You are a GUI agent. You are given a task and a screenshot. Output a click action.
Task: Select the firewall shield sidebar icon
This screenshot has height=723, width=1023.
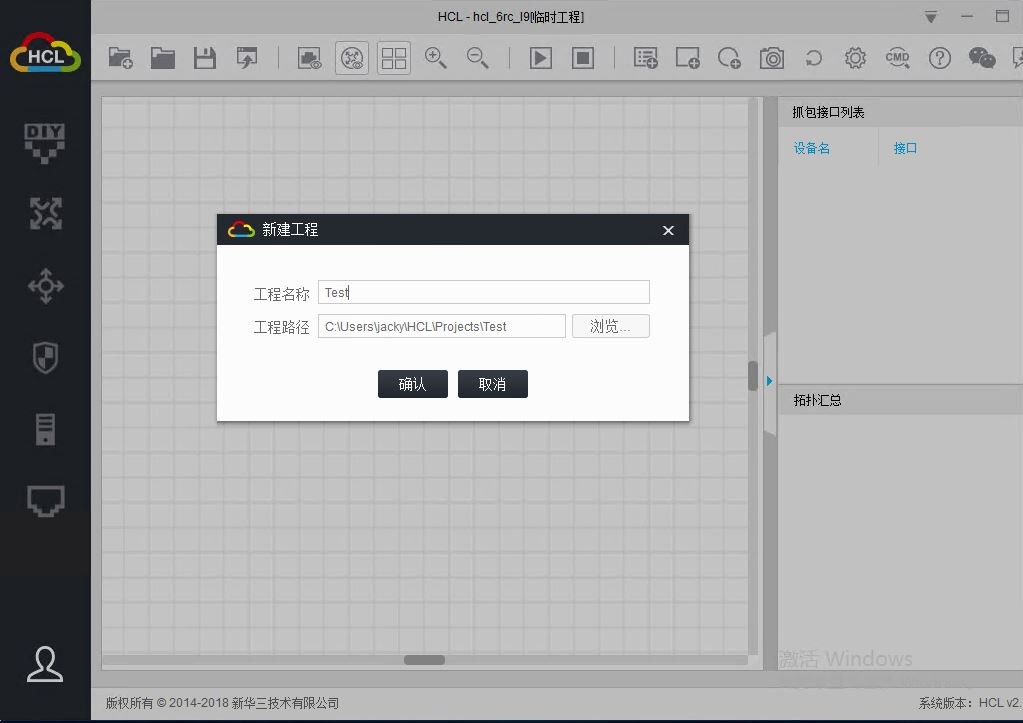coord(46,358)
